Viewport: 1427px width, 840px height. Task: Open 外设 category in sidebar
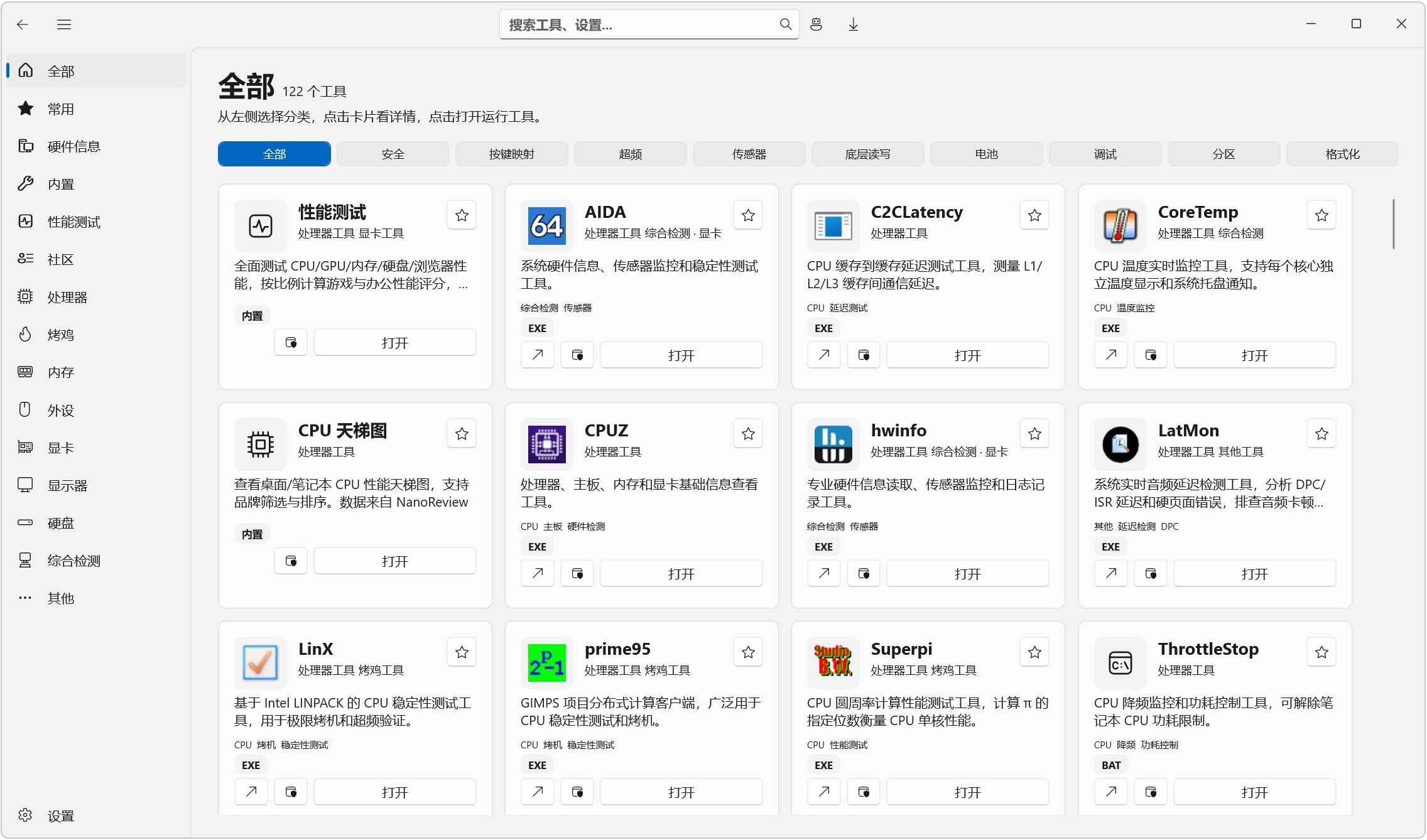coord(96,410)
